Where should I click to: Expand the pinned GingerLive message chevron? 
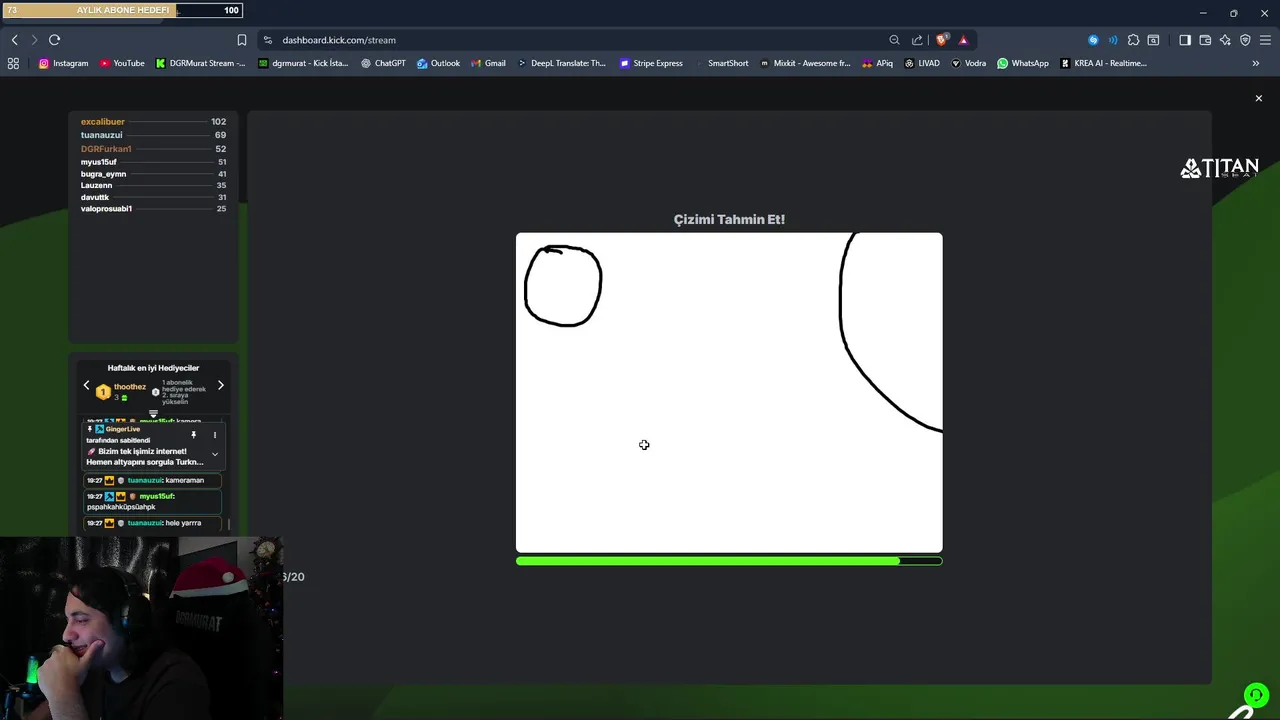coord(214,455)
